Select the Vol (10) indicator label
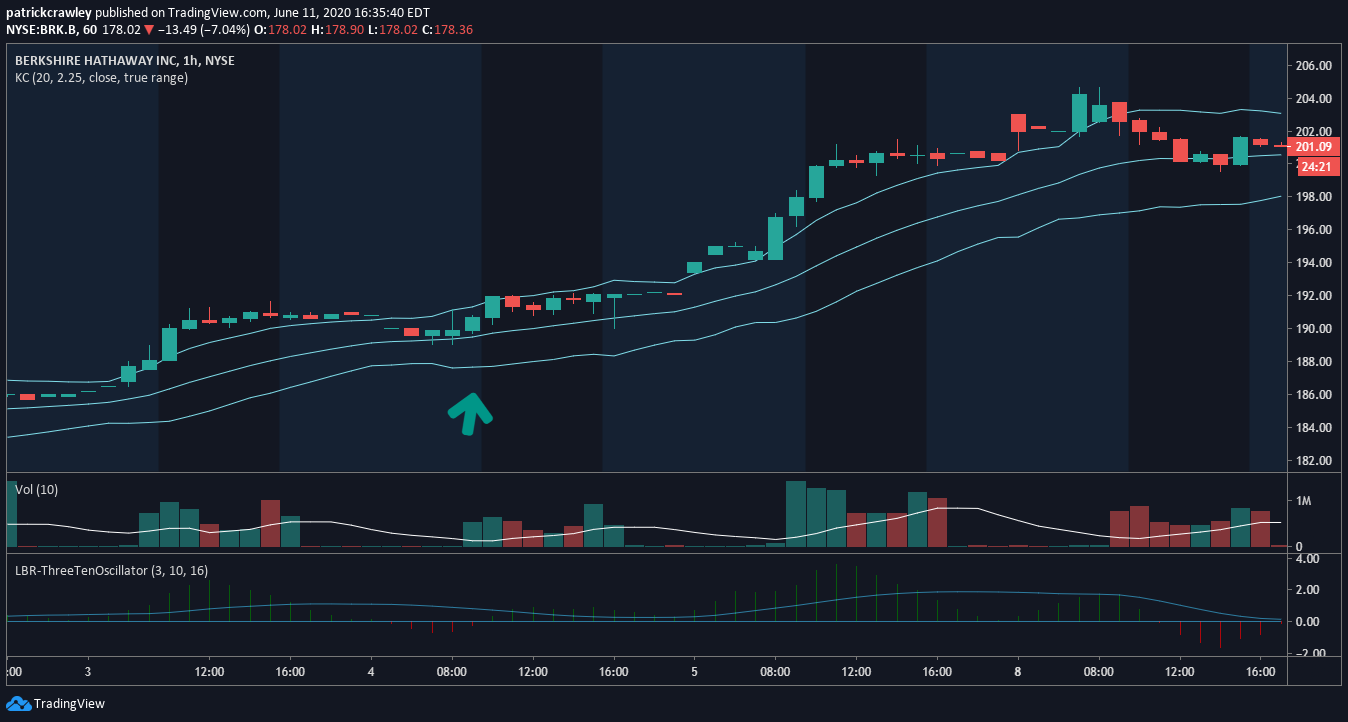1348x722 pixels. 39,489
